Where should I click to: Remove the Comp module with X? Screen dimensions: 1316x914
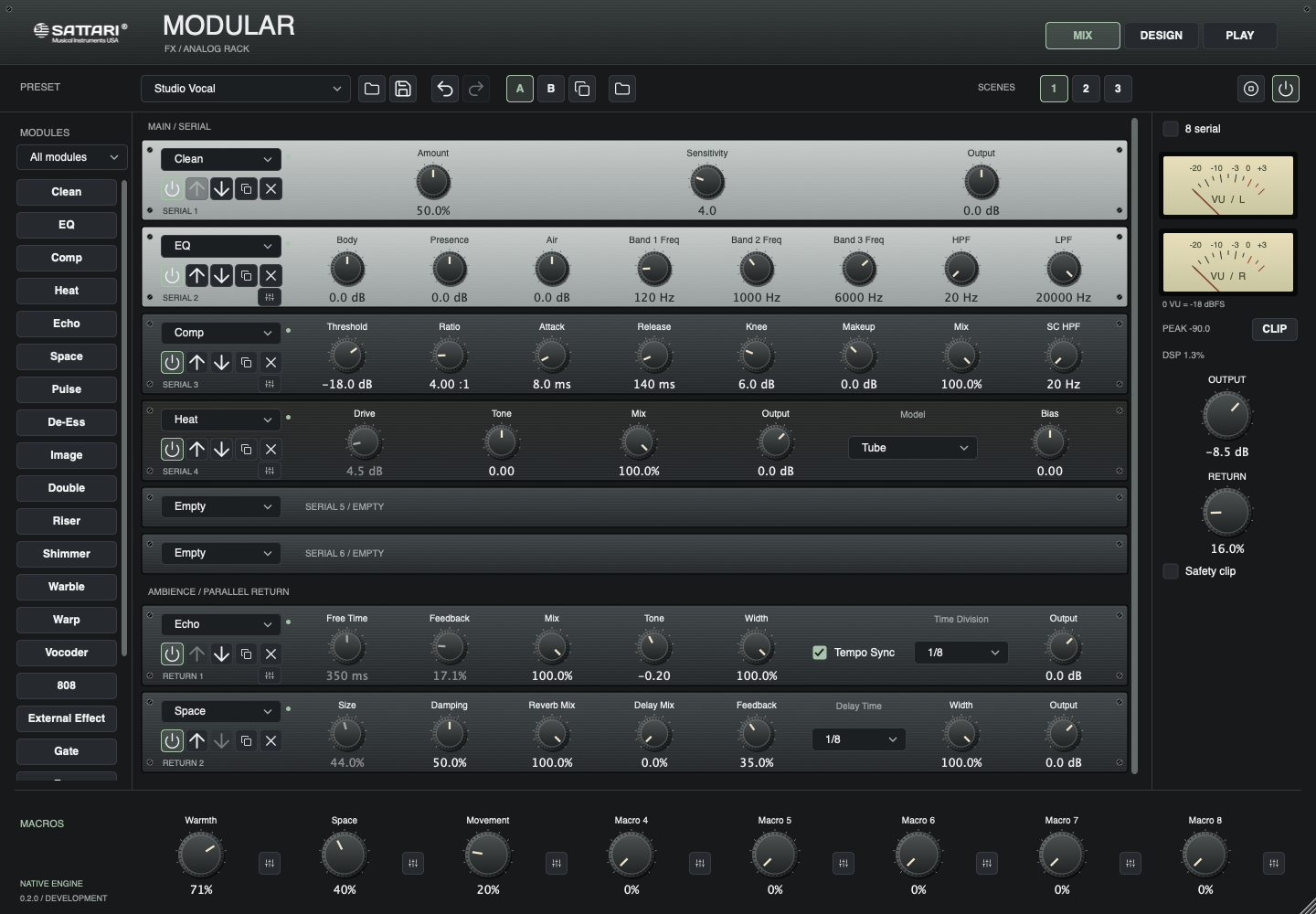point(271,363)
